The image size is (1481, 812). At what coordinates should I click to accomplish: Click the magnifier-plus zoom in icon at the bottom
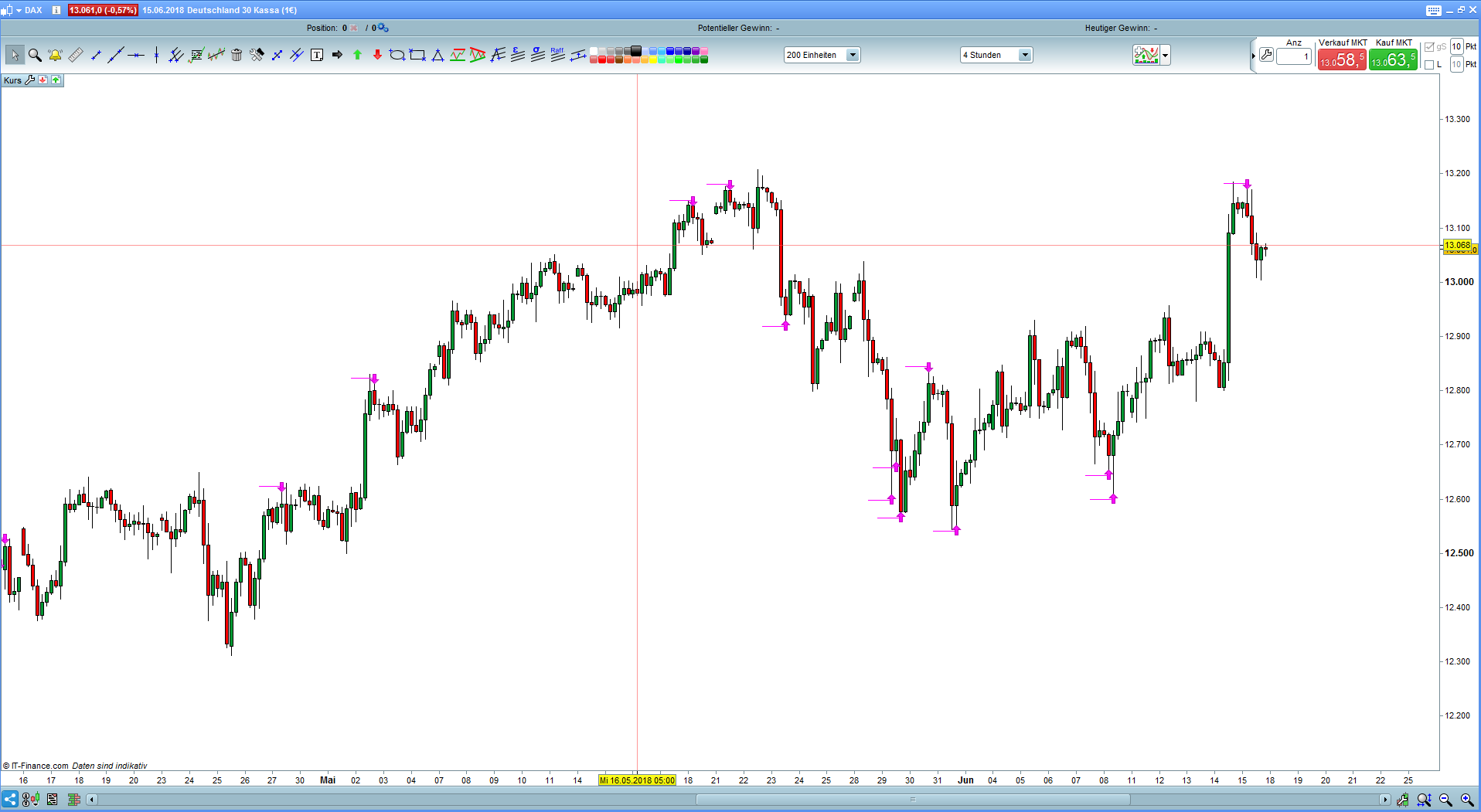pyautogui.click(x=1466, y=800)
